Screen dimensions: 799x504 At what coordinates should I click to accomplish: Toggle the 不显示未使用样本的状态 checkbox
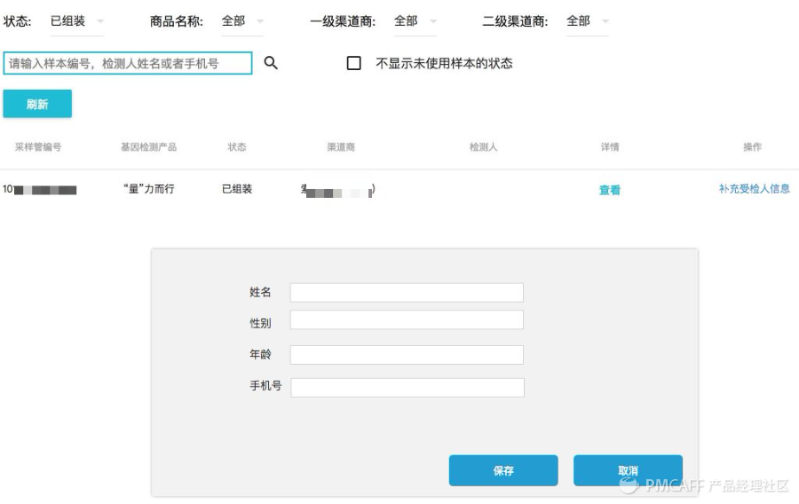point(354,63)
